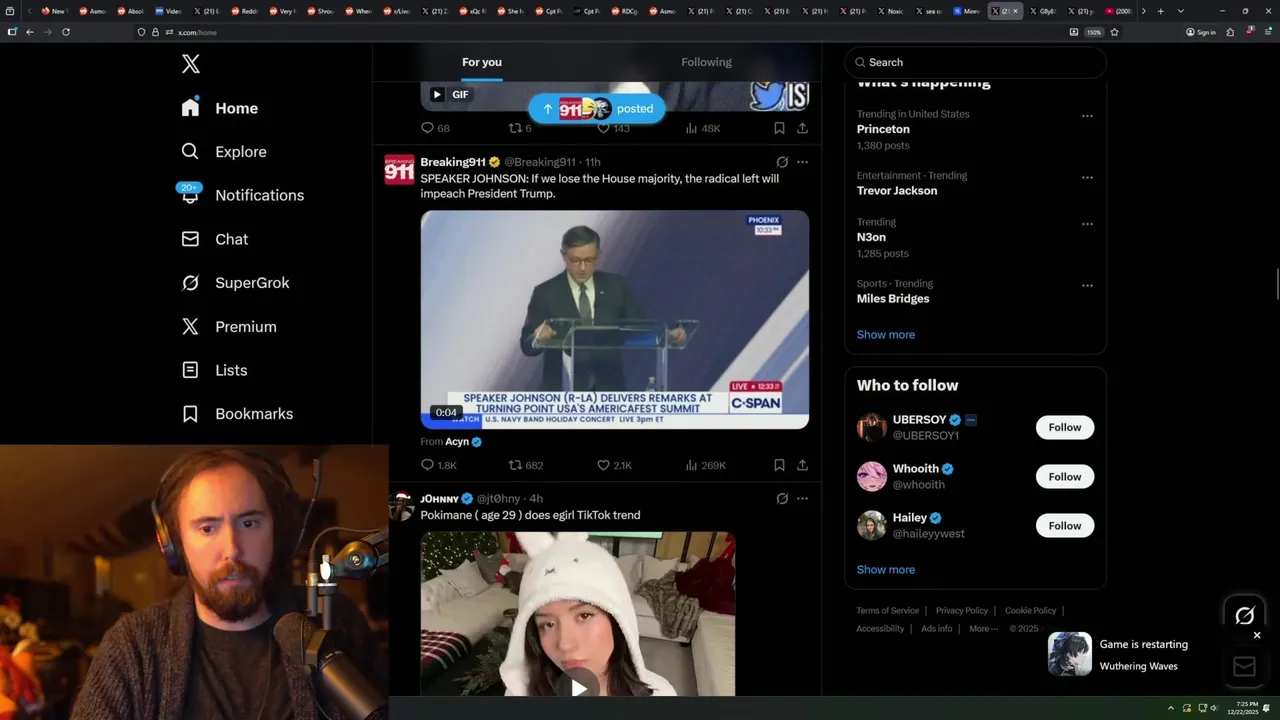The width and height of the screenshot is (1280, 720).
Task: Bookmark the Breaking911 post
Action: point(779,465)
